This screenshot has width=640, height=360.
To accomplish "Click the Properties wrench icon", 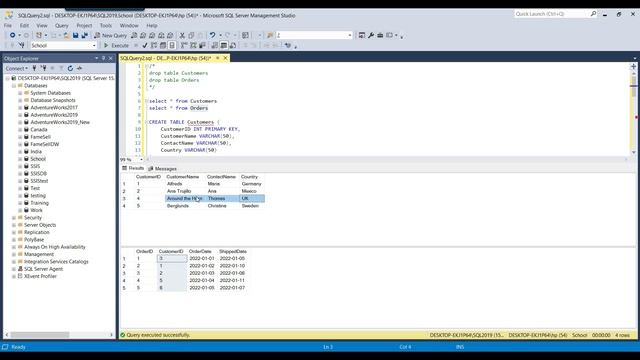I will pyautogui.click(x=371, y=36).
